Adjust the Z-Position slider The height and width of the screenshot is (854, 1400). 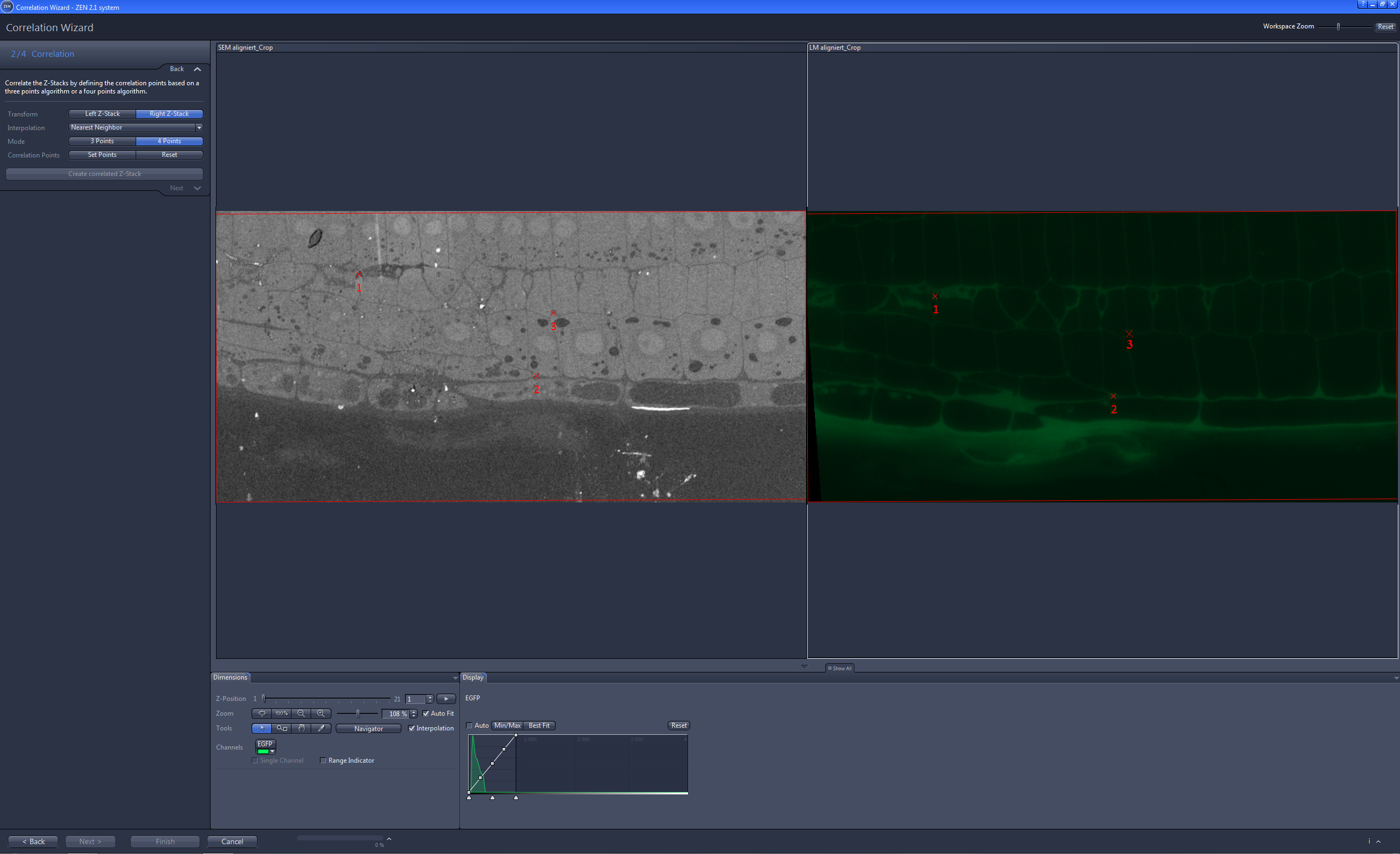click(x=264, y=699)
